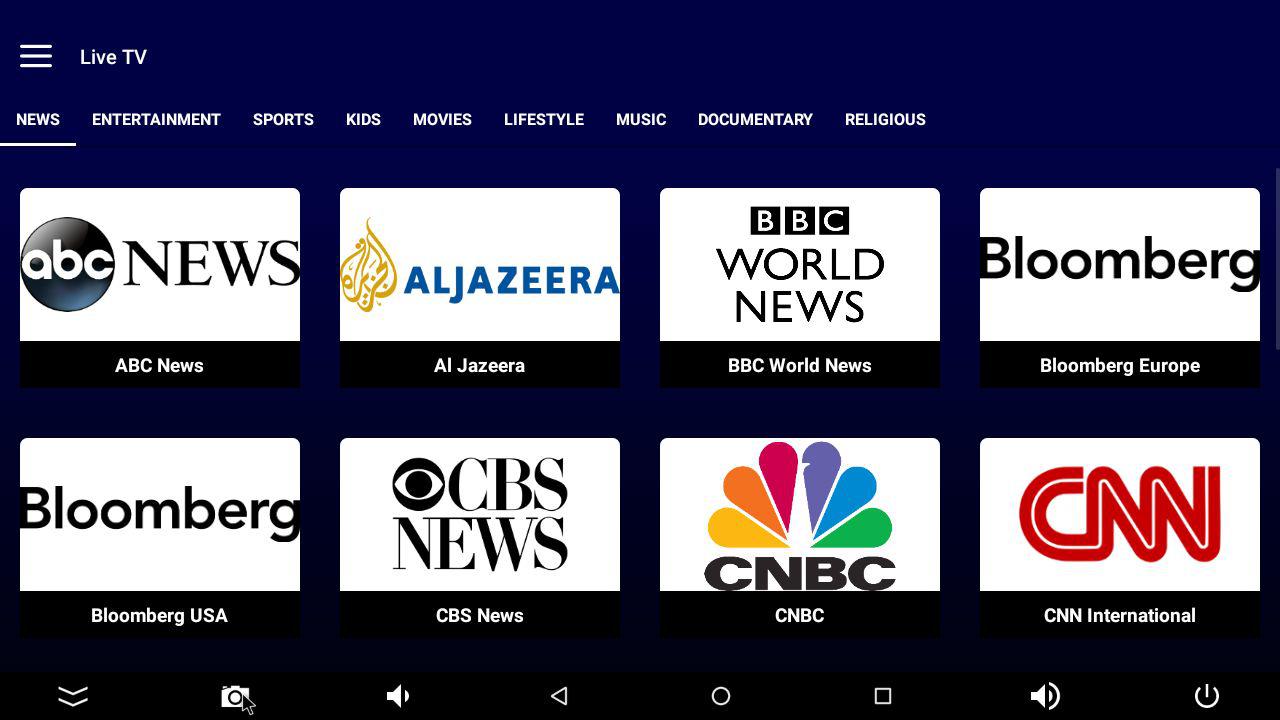Collapse the navigation bar with the chevron icon

click(x=73, y=696)
